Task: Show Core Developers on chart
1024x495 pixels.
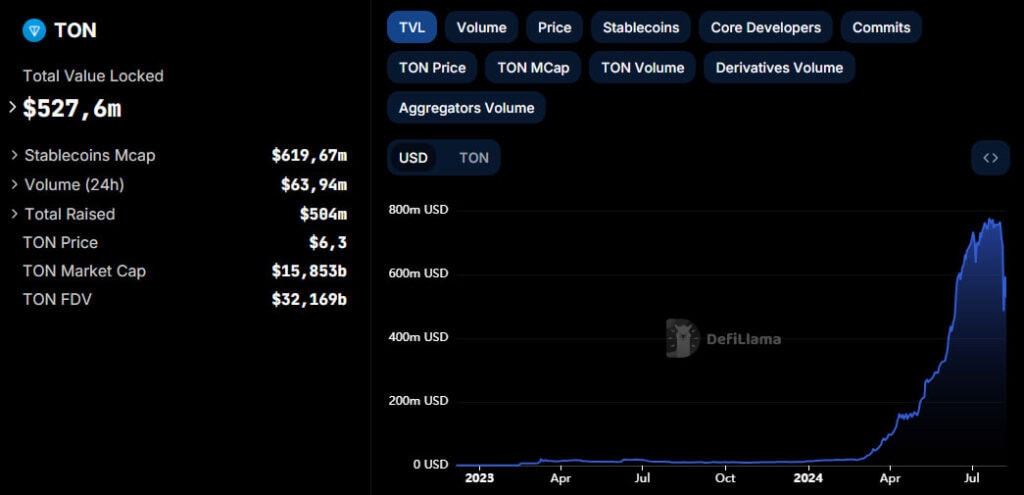Action: click(765, 28)
